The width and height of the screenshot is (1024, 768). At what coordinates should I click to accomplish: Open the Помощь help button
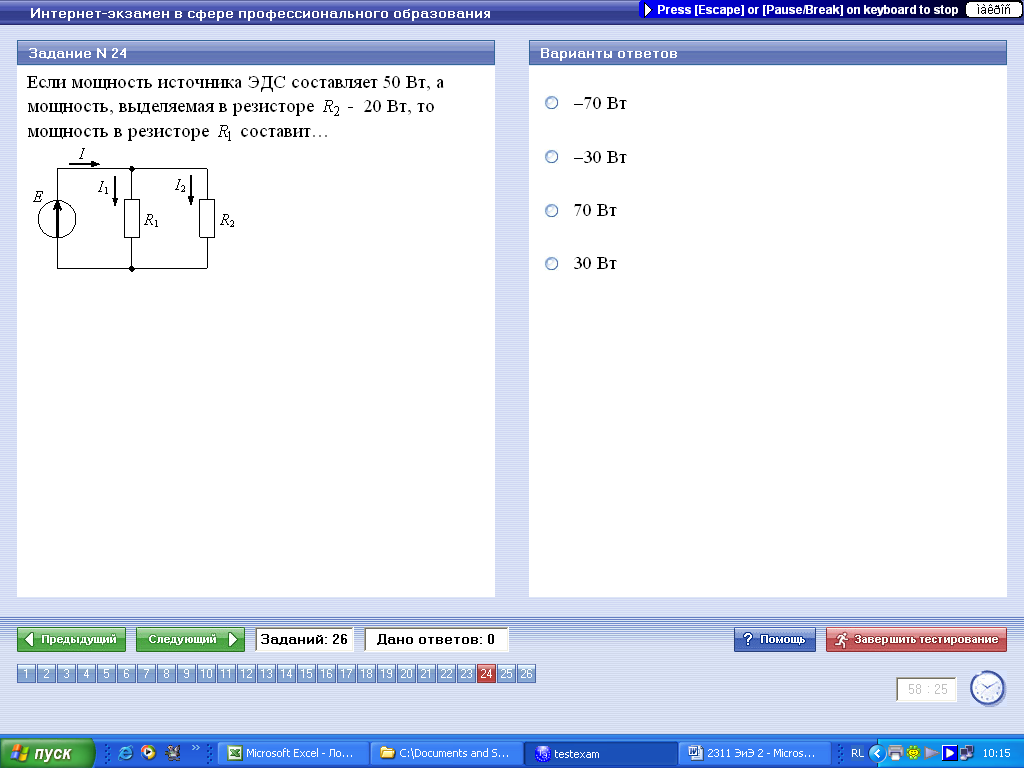(x=775, y=639)
